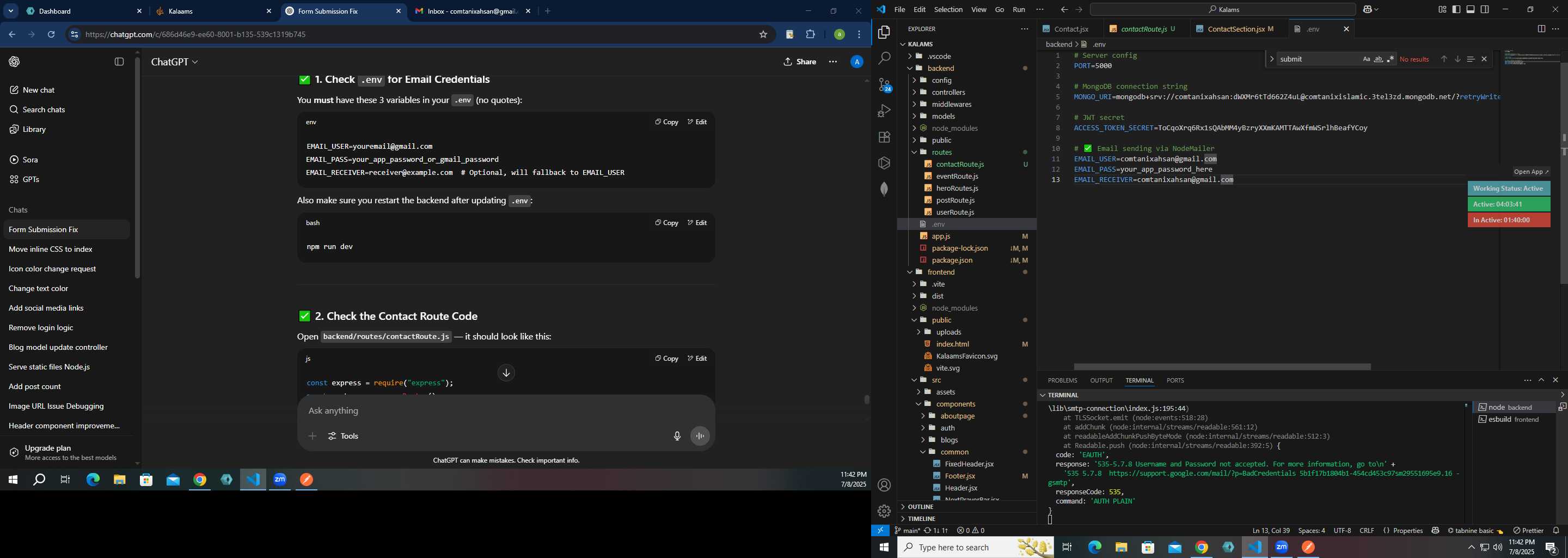Collapse the routes folder
Viewport: 1568px width, 558px height.
(914, 152)
